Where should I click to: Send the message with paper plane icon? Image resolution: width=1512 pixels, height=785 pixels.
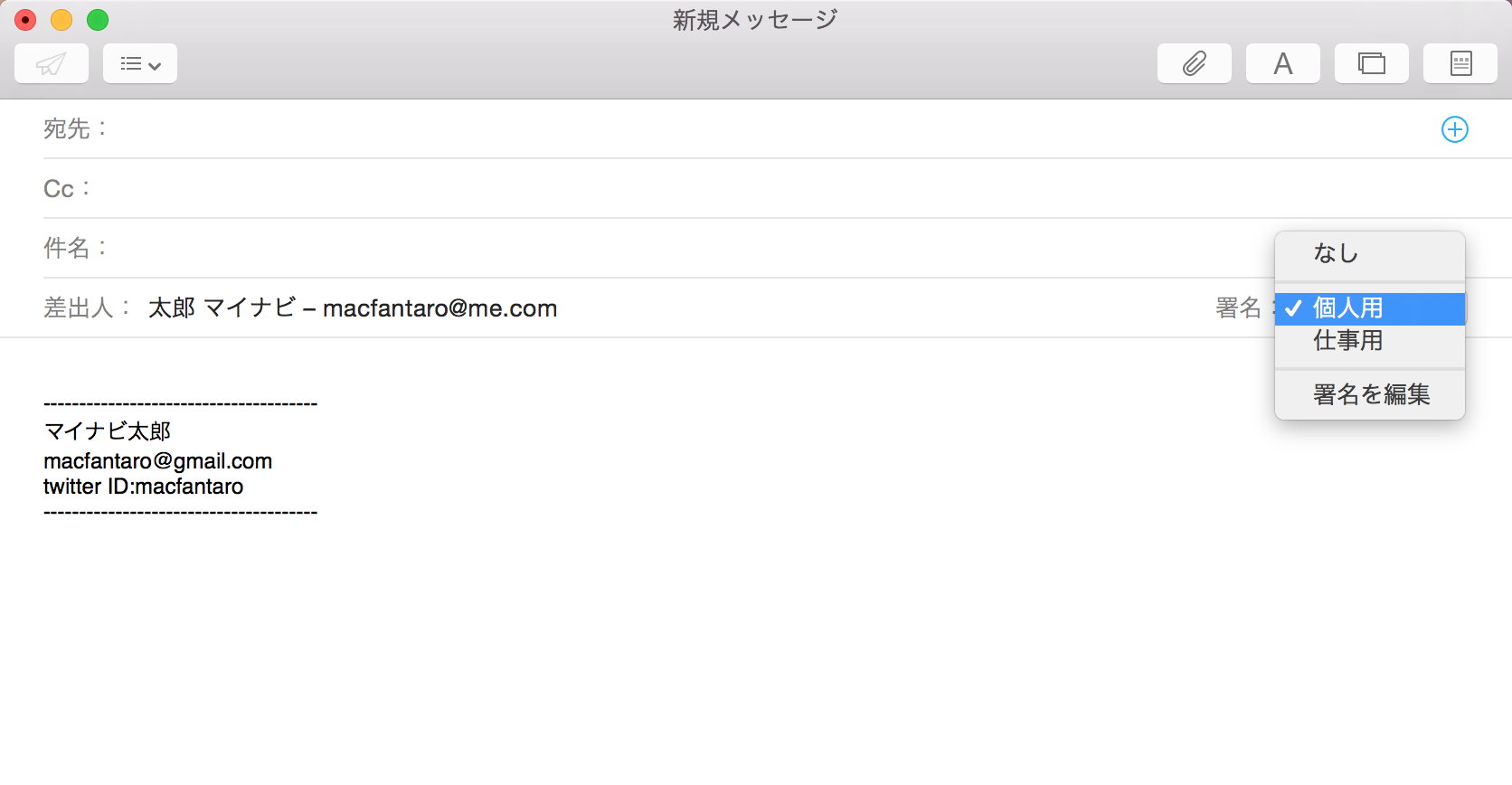point(52,63)
